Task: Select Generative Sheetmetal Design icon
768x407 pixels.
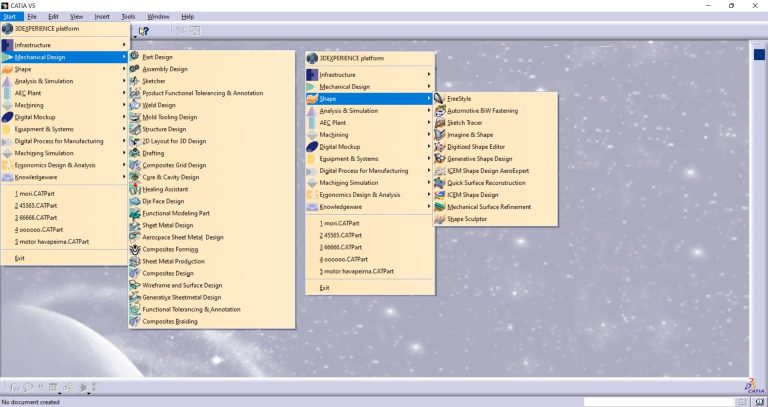Action: click(x=135, y=297)
